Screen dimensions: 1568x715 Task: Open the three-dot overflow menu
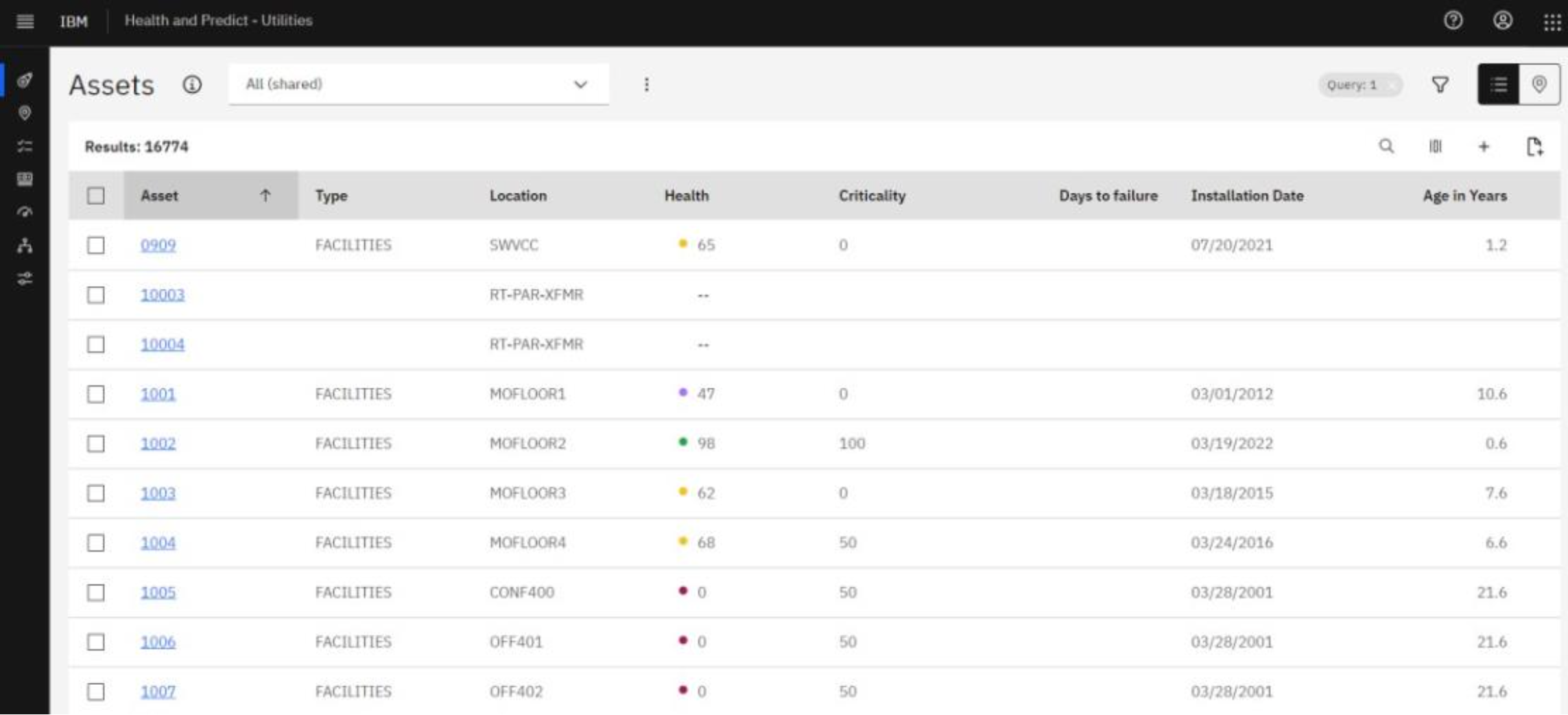[x=646, y=84]
